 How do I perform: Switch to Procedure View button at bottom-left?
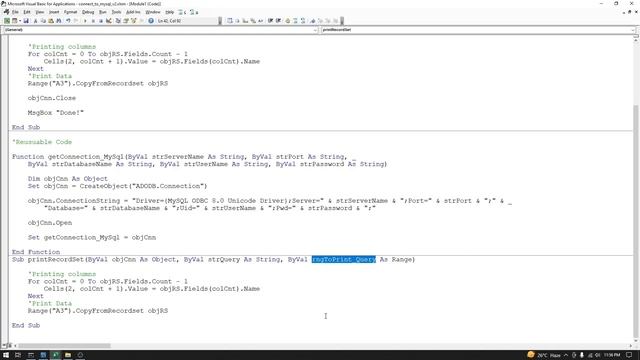4,346
